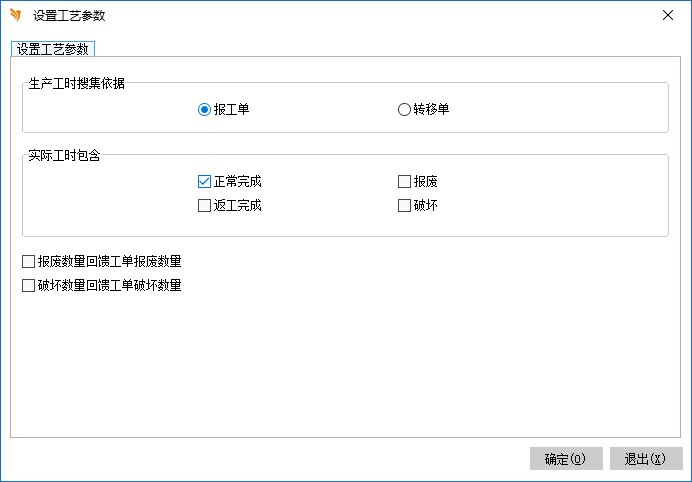
Task: Enable 报废数量回馈工单报废数量 option
Action: pos(28,262)
